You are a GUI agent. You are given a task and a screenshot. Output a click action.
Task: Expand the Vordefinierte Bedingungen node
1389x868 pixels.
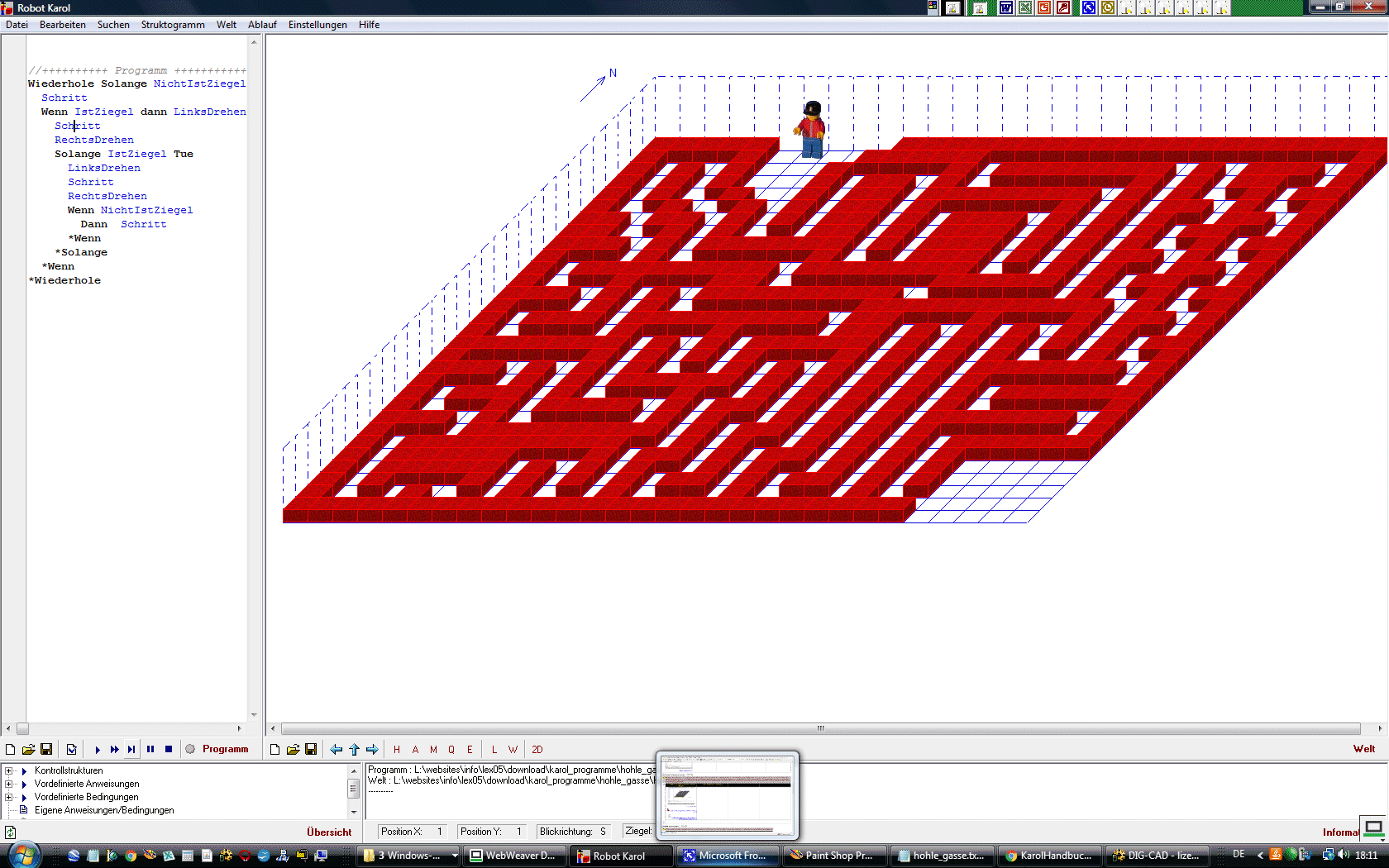click(x=9, y=797)
